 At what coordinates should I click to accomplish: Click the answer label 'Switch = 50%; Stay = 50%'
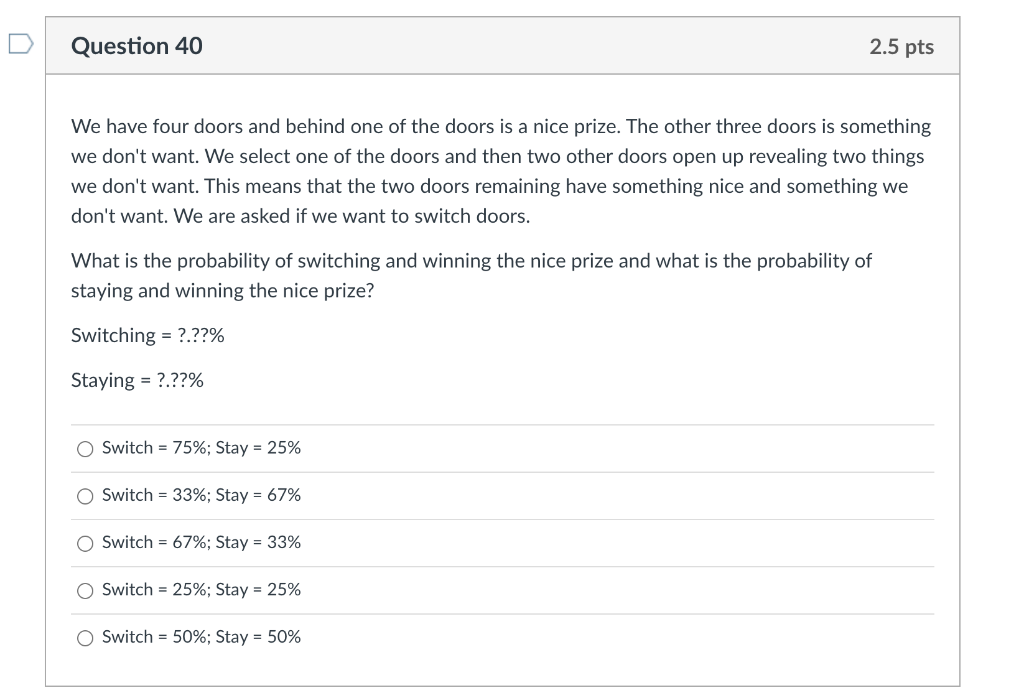(201, 636)
